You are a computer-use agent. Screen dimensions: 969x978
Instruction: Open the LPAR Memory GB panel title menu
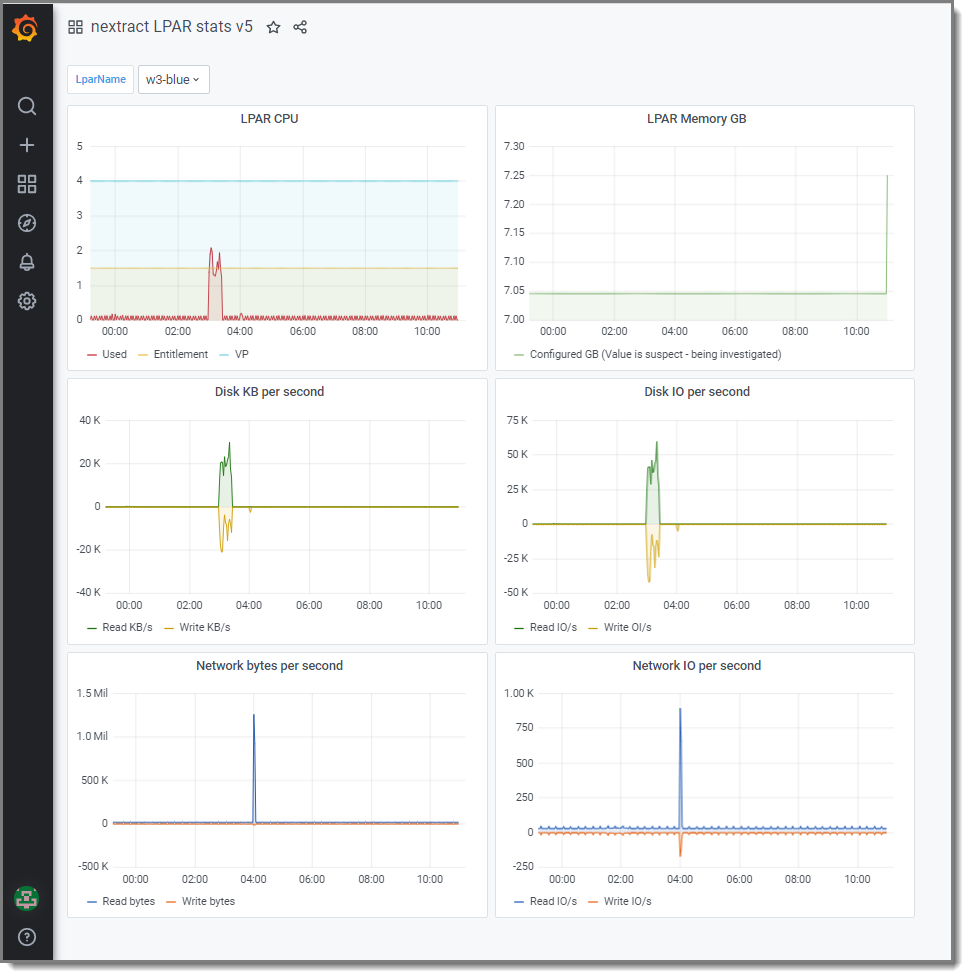(697, 119)
